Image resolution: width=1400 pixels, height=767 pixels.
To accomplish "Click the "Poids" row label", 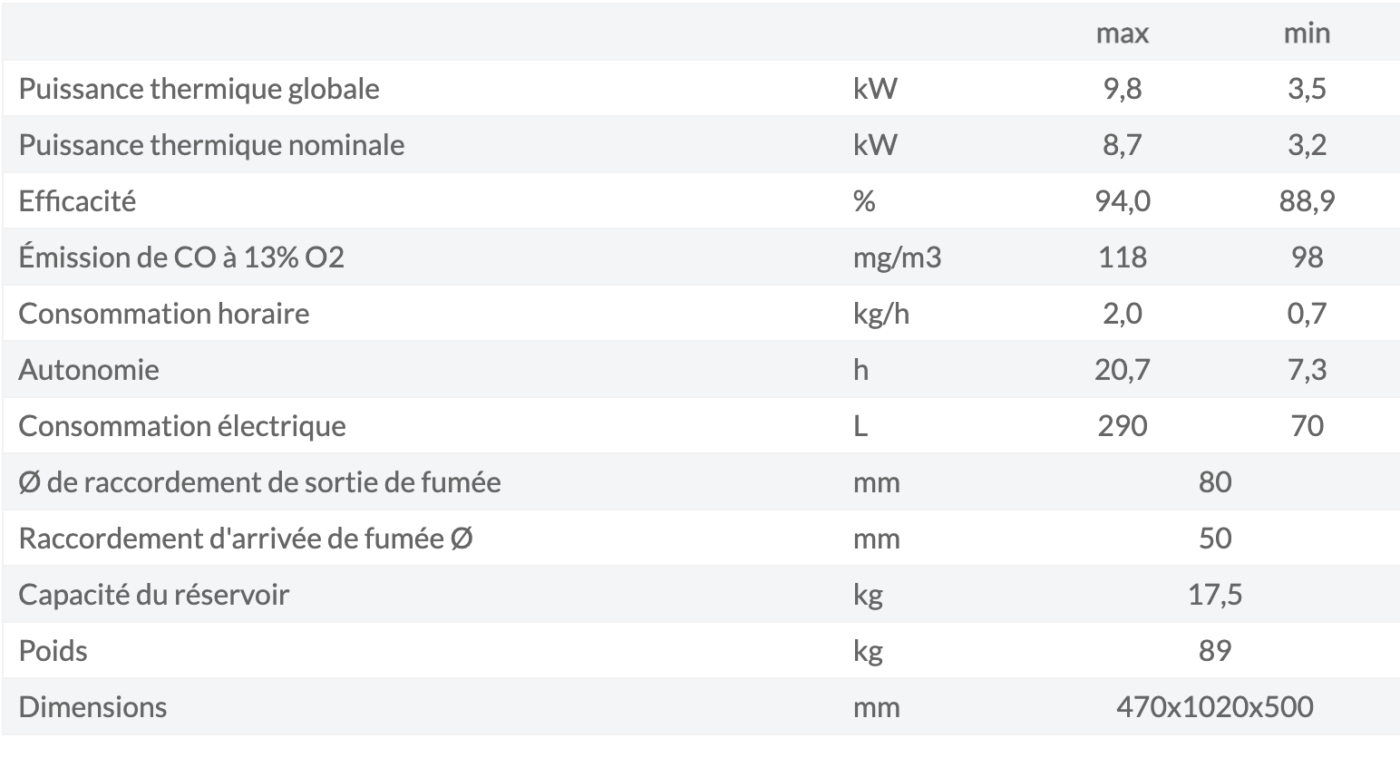I will [53, 652].
